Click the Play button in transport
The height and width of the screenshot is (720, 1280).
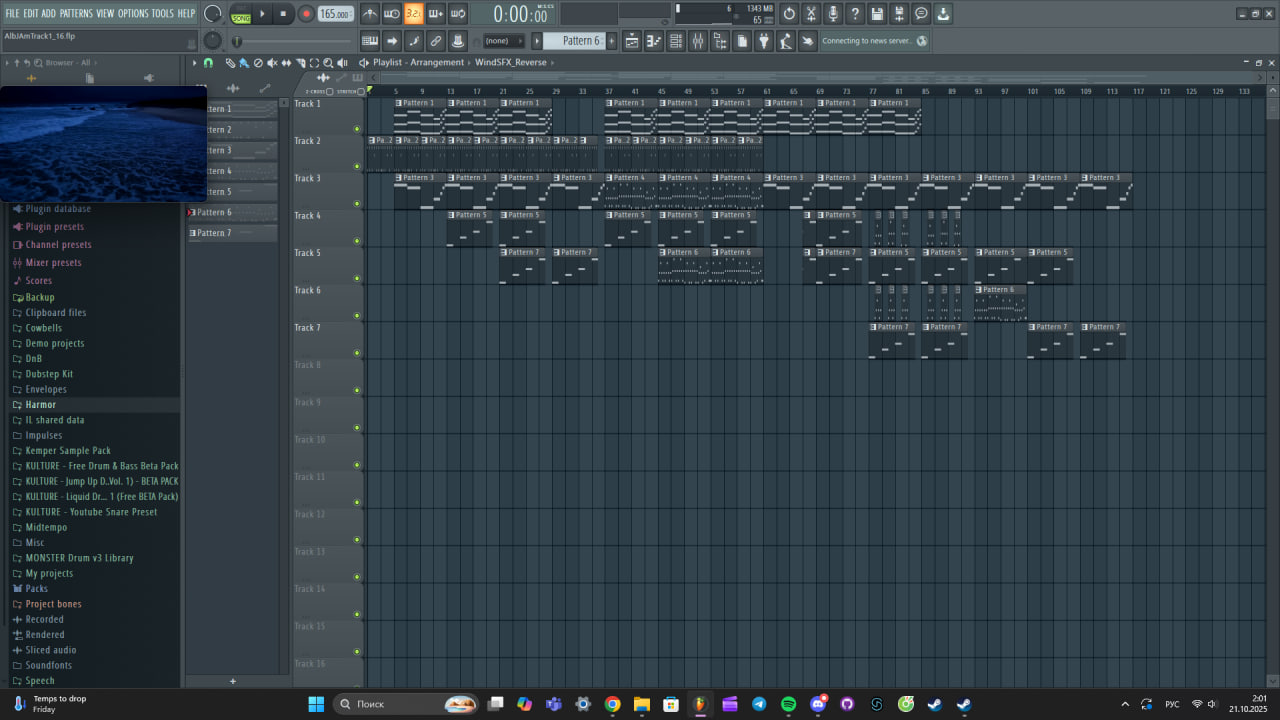[x=263, y=14]
